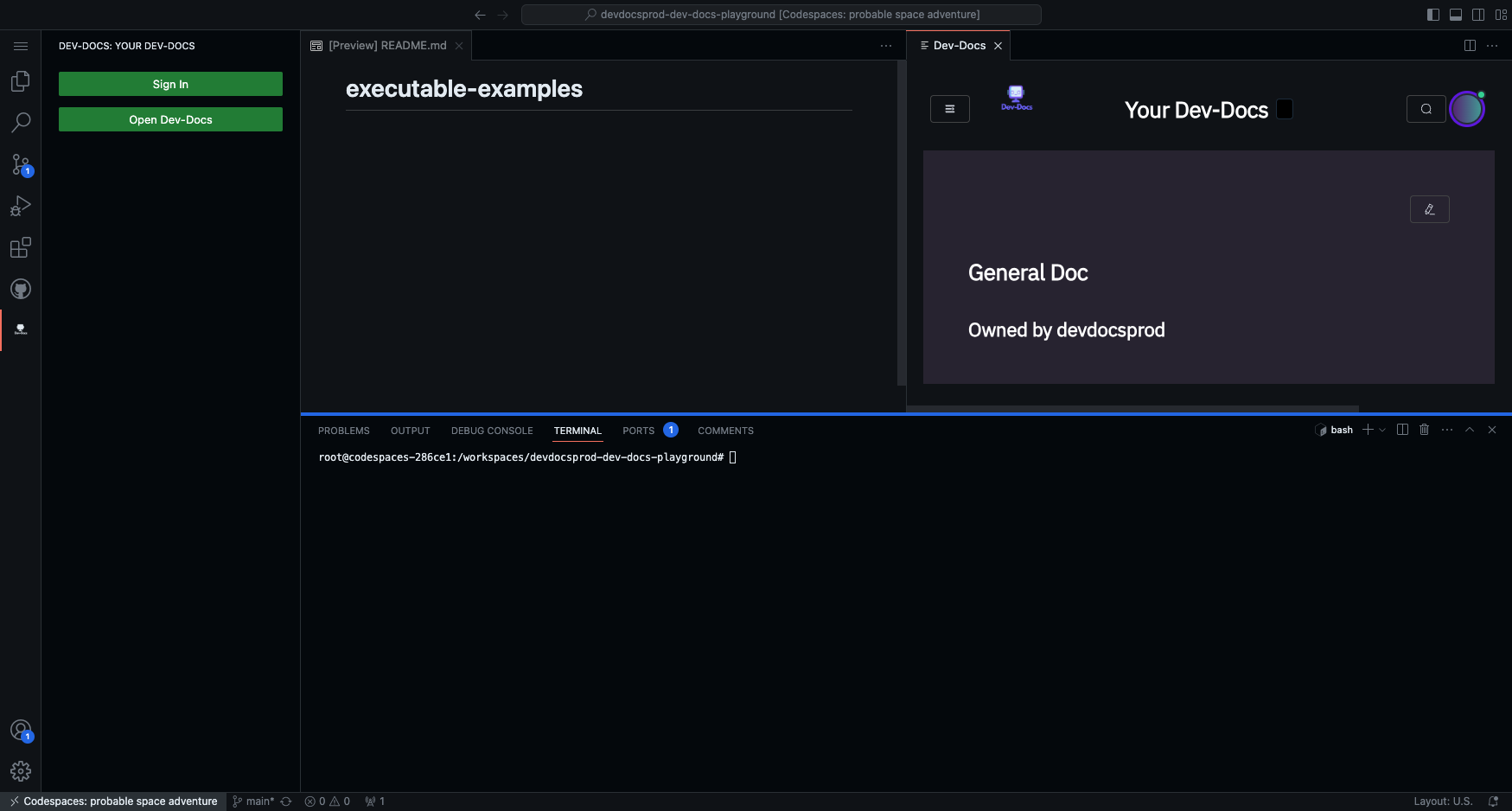Image resolution: width=1512 pixels, height=811 pixels.
Task: Click the edit pencil icon on General Doc
Action: [x=1429, y=209]
